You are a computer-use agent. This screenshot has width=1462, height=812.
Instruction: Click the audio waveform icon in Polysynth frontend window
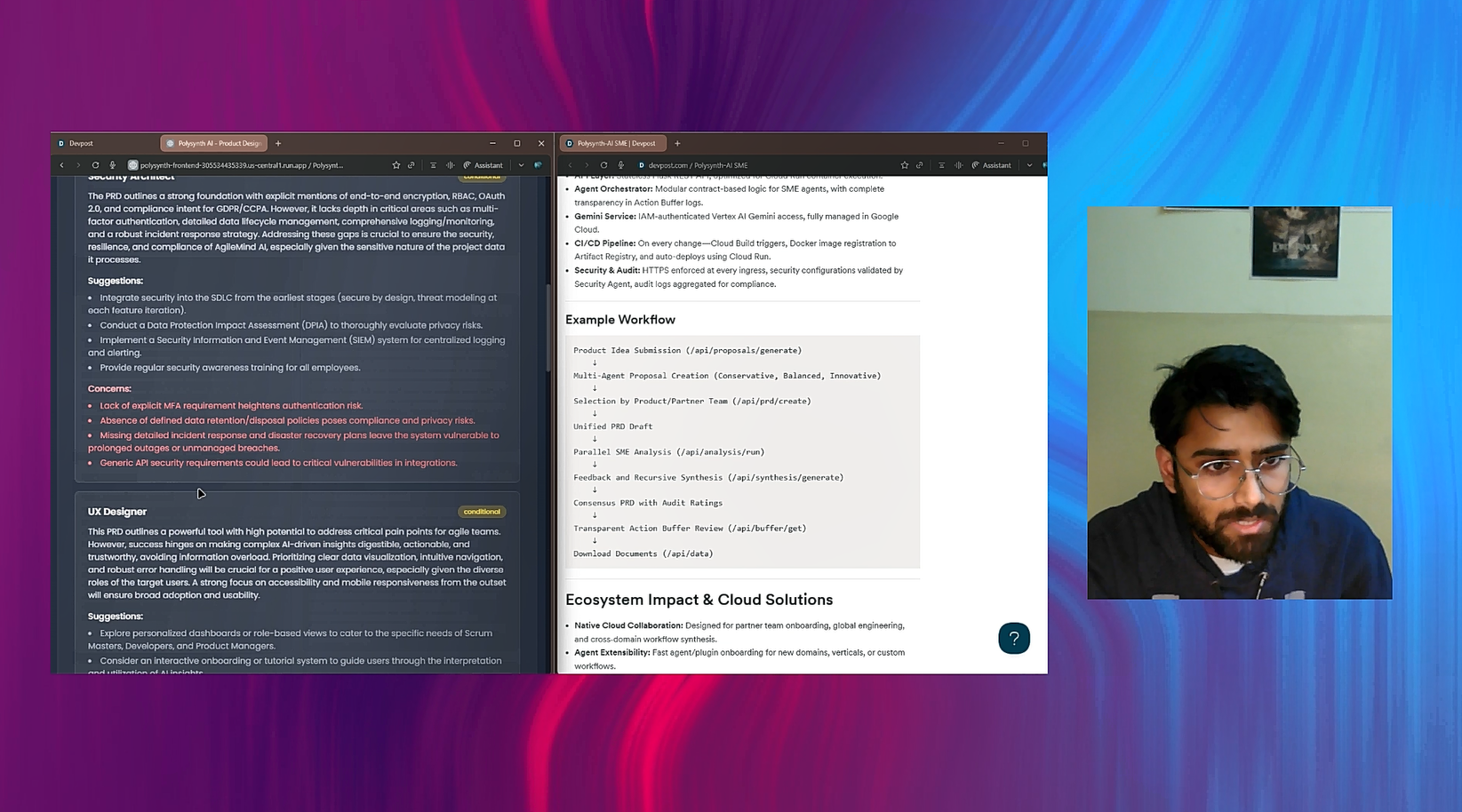(x=450, y=165)
